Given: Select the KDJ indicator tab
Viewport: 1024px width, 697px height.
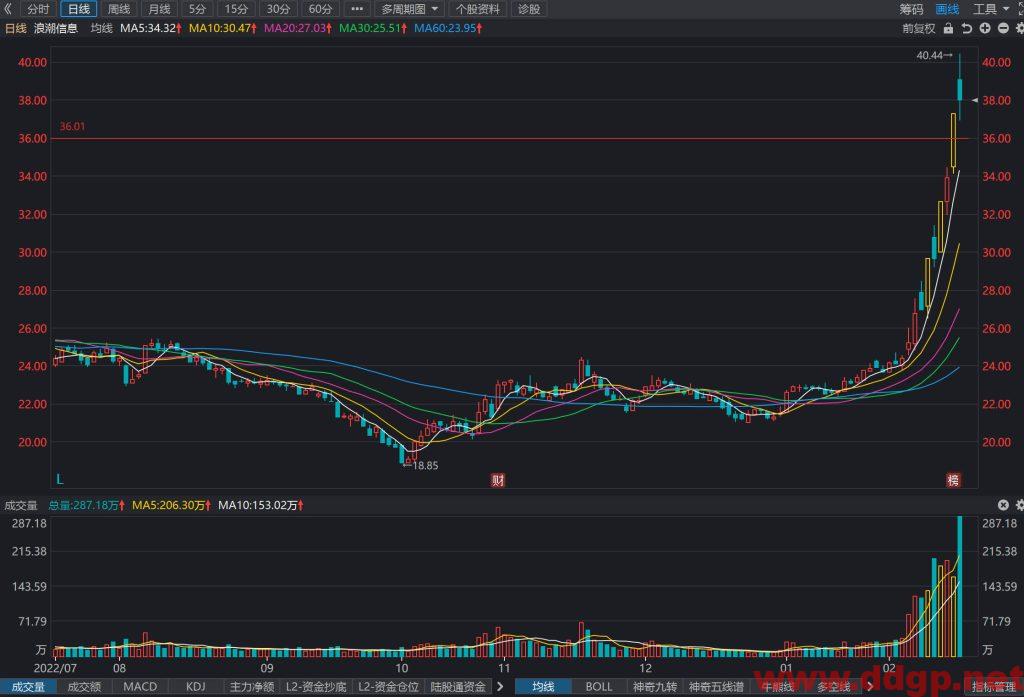Looking at the screenshot, I should point(195,687).
